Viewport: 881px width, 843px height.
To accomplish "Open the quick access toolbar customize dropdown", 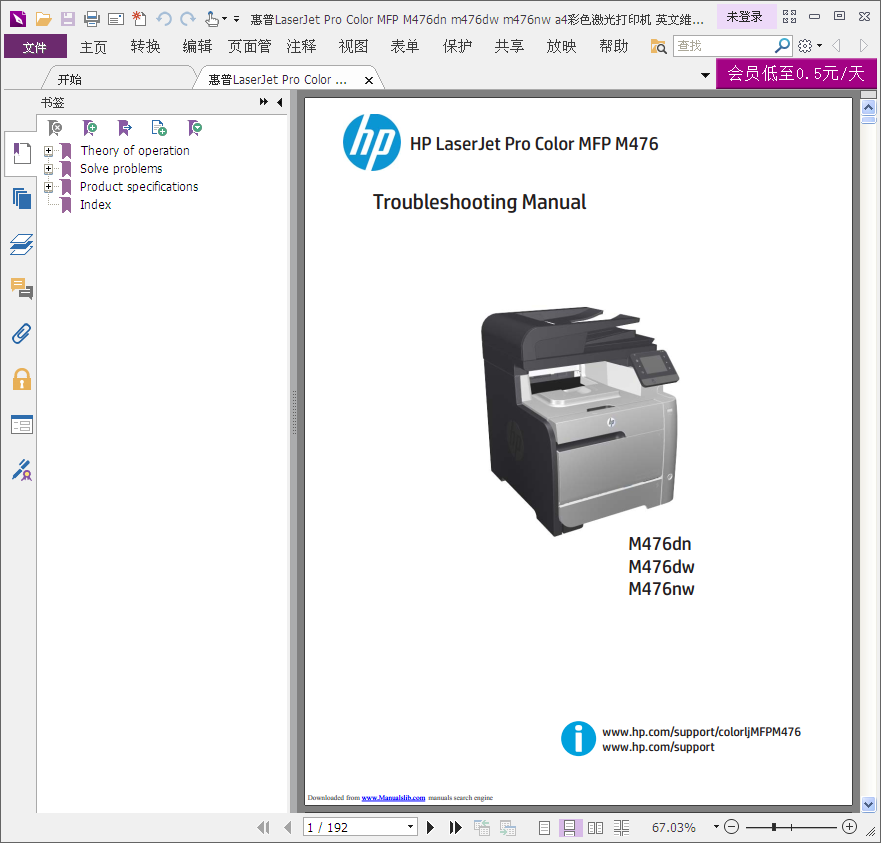I will 237,19.
